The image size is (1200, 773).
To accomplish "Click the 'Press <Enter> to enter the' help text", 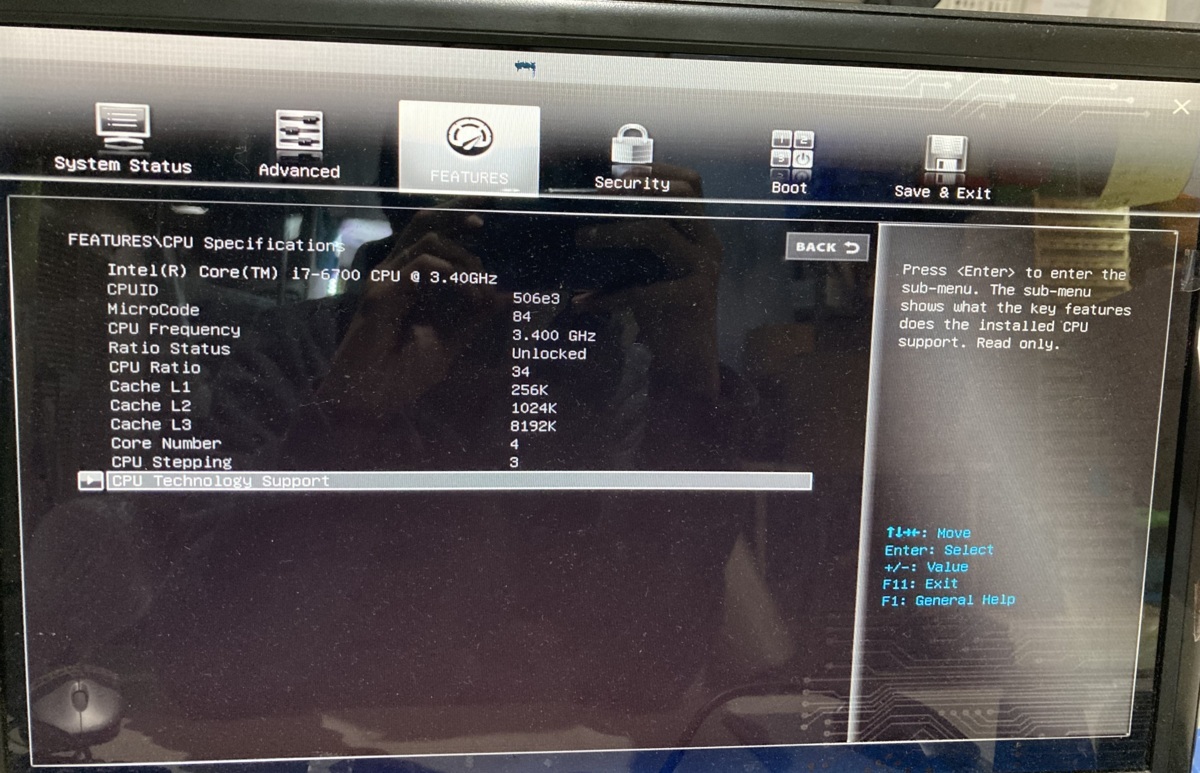I will 1014,273.
